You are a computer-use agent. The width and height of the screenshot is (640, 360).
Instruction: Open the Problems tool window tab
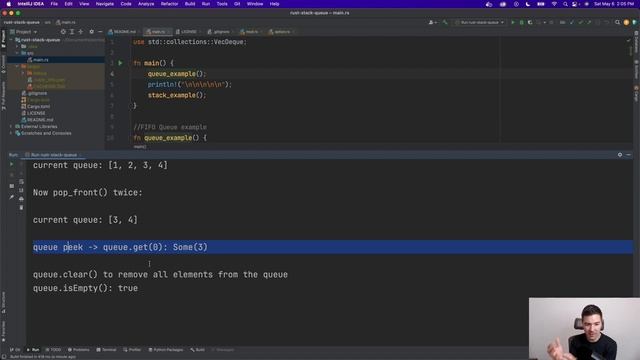point(79,350)
